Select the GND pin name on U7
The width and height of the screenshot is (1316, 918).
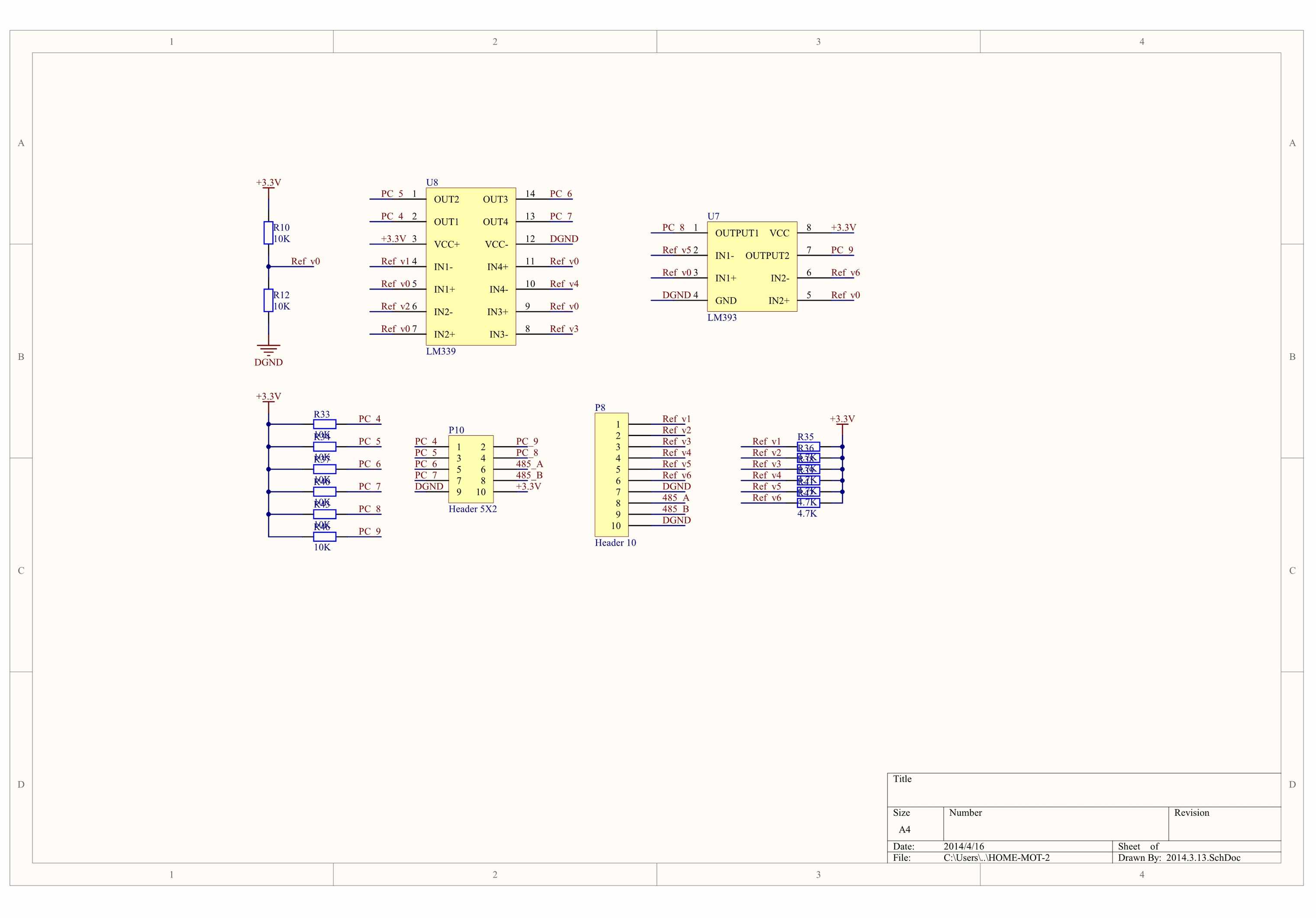pyautogui.click(x=726, y=301)
